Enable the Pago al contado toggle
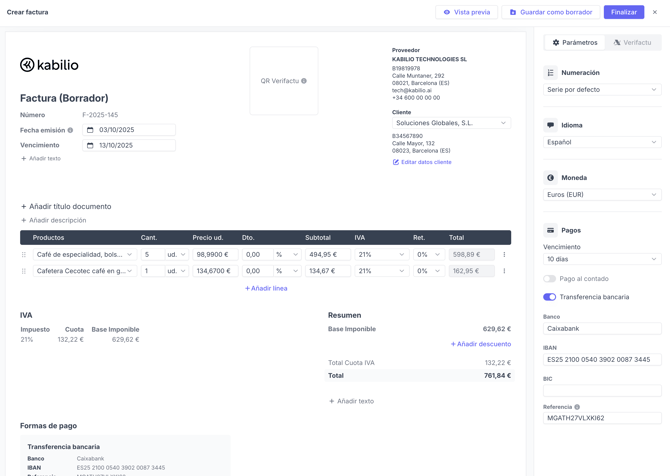Image resolution: width=670 pixels, height=476 pixels. click(x=550, y=279)
